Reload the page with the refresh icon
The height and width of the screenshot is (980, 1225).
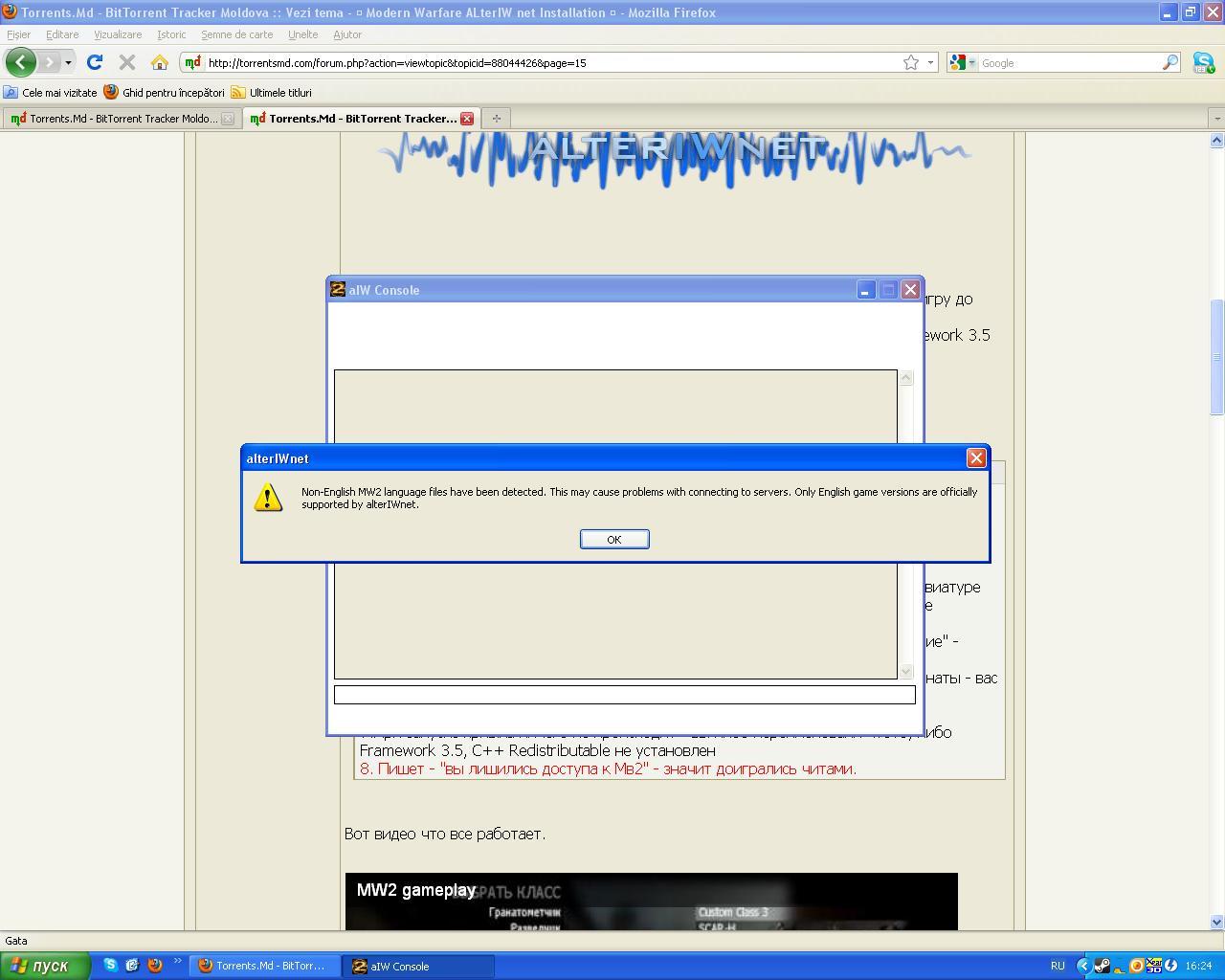pos(95,62)
